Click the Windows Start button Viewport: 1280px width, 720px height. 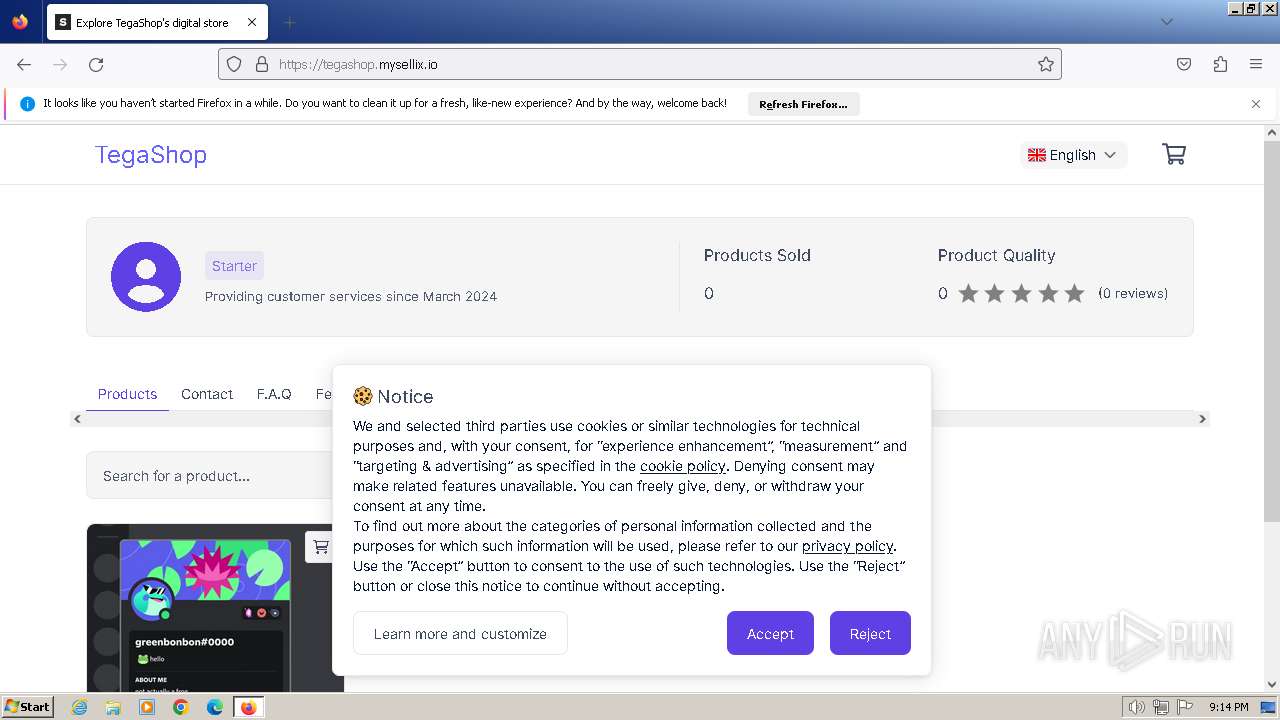(x=27, y=707)
